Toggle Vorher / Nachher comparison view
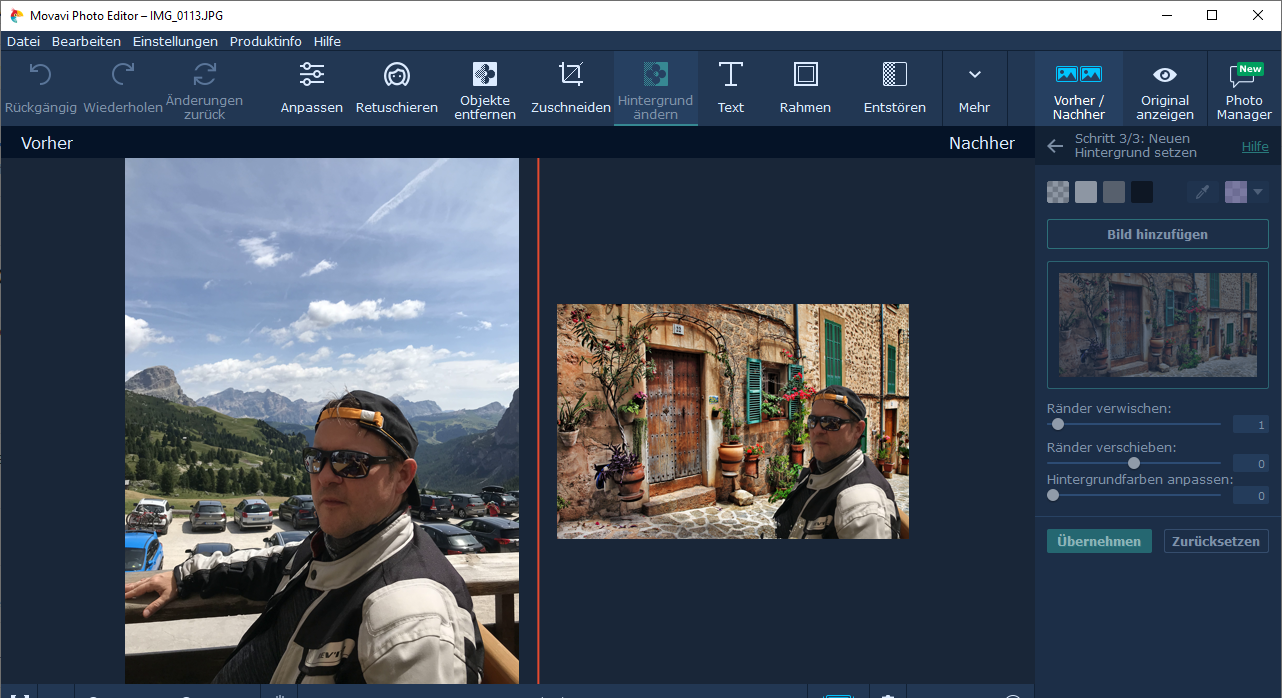This screenshot has height=698, width=1282. pyautogui.click(x=1078, y=88)
